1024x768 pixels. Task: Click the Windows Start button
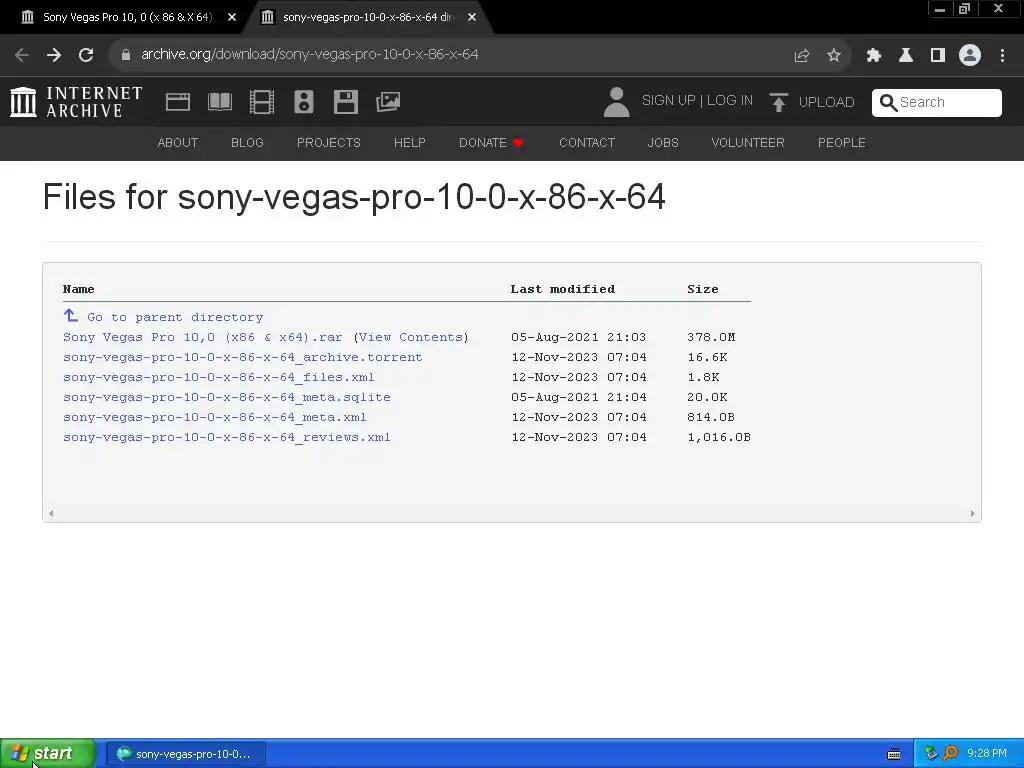coord(48,754)
